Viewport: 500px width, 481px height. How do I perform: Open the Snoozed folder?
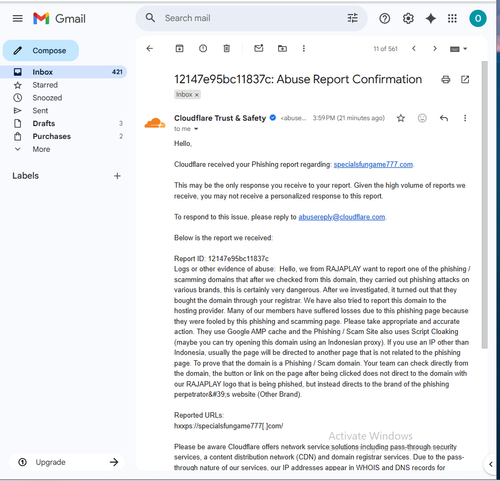pyautogui.click(x=47, y=98)
